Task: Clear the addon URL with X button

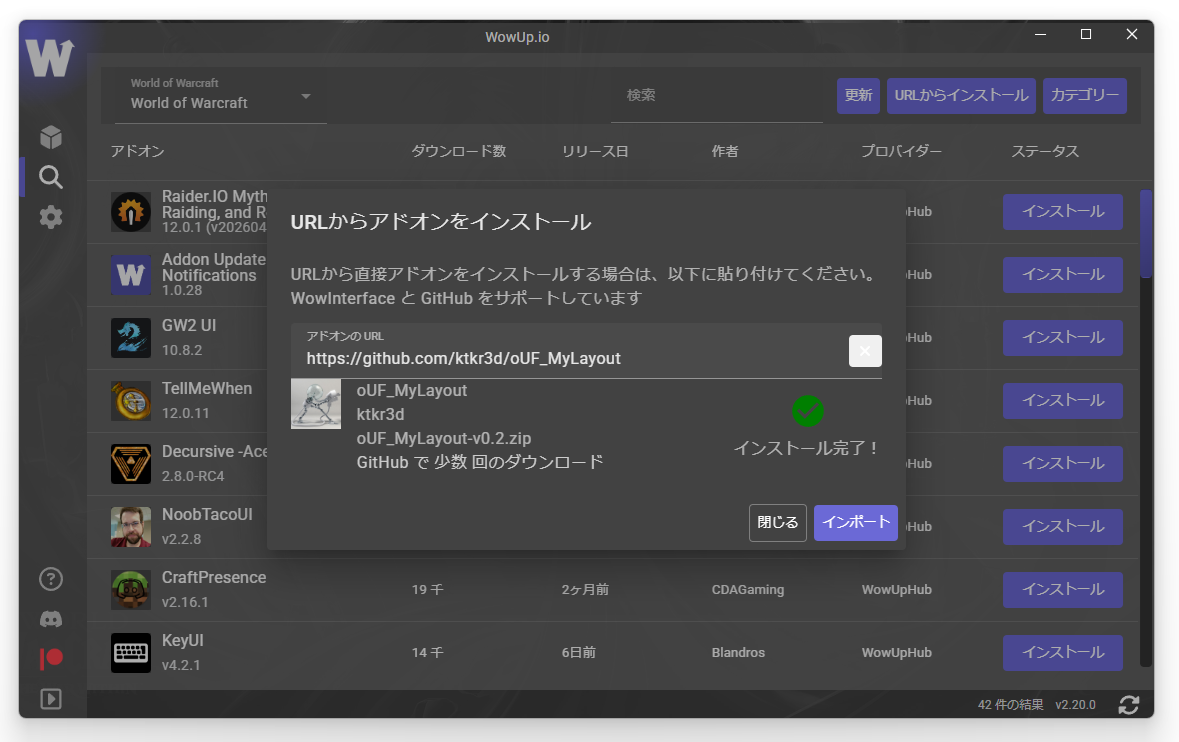Action: [x=865, y=351]
